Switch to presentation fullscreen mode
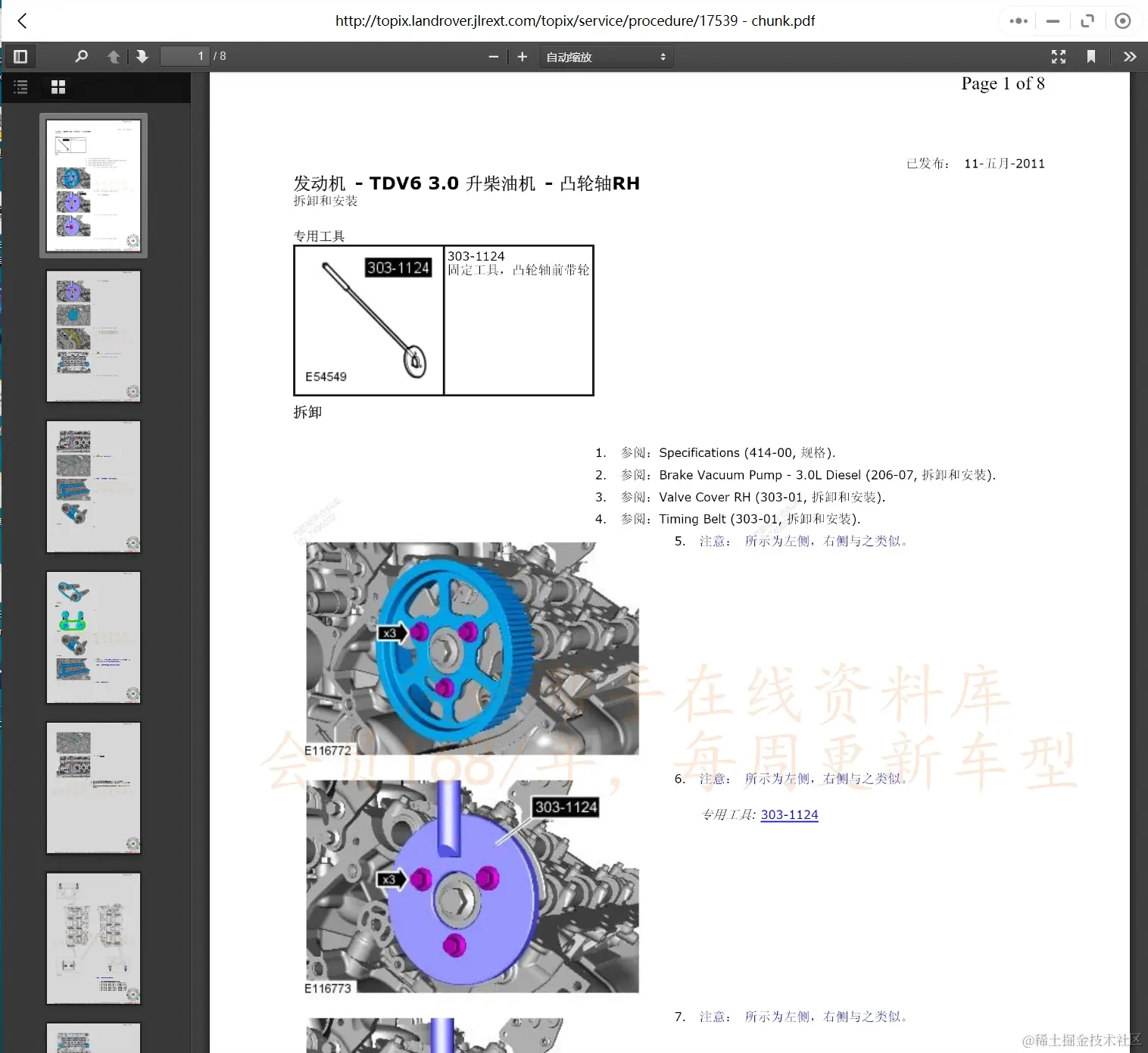This screenshot has width=1148, height=1053. [1059, 57]
